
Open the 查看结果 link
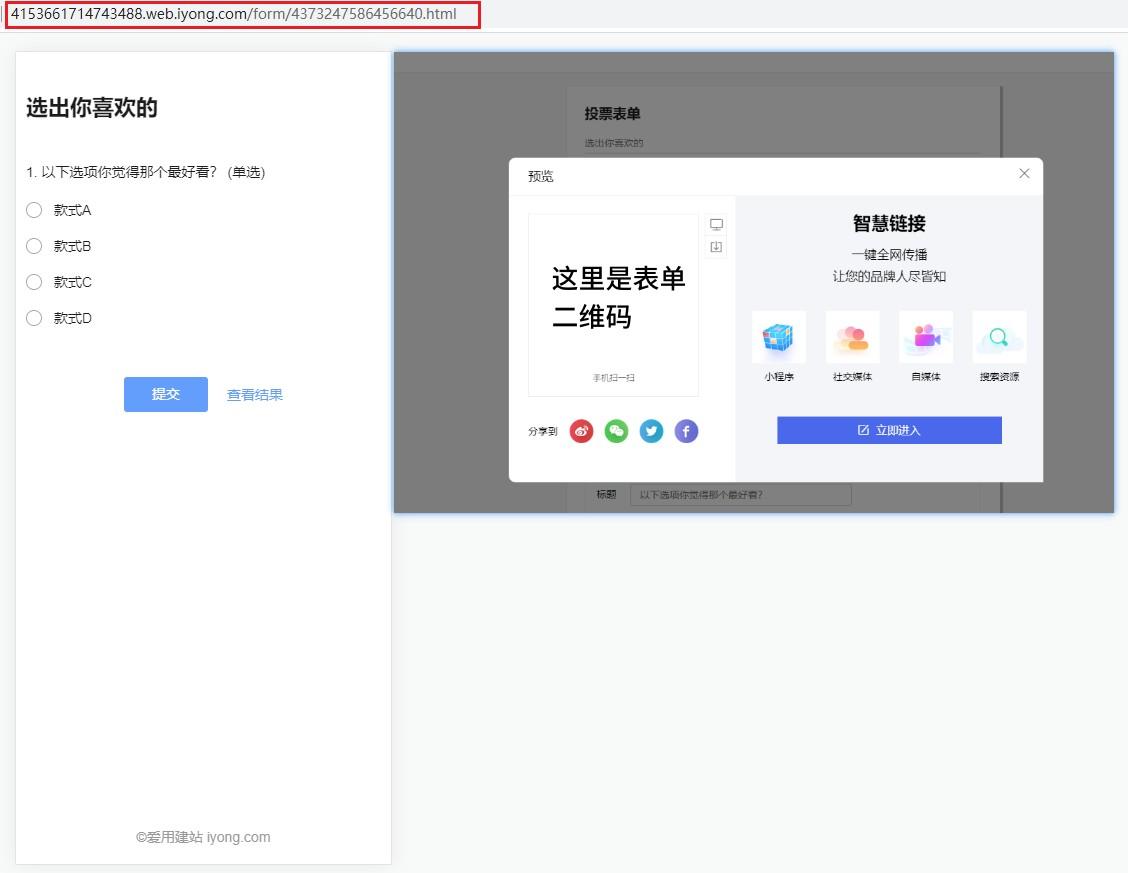[x=255, y=395]
